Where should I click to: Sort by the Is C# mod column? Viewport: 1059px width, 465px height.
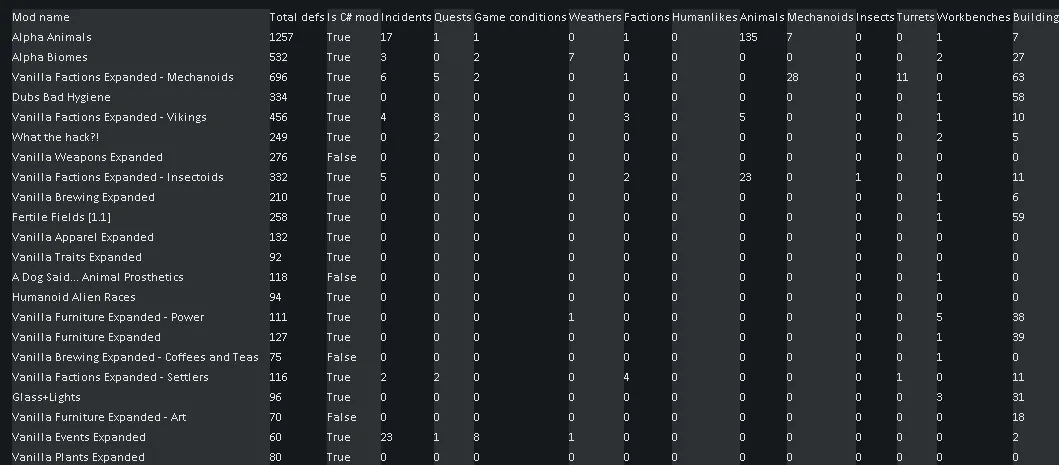point(352,17)
